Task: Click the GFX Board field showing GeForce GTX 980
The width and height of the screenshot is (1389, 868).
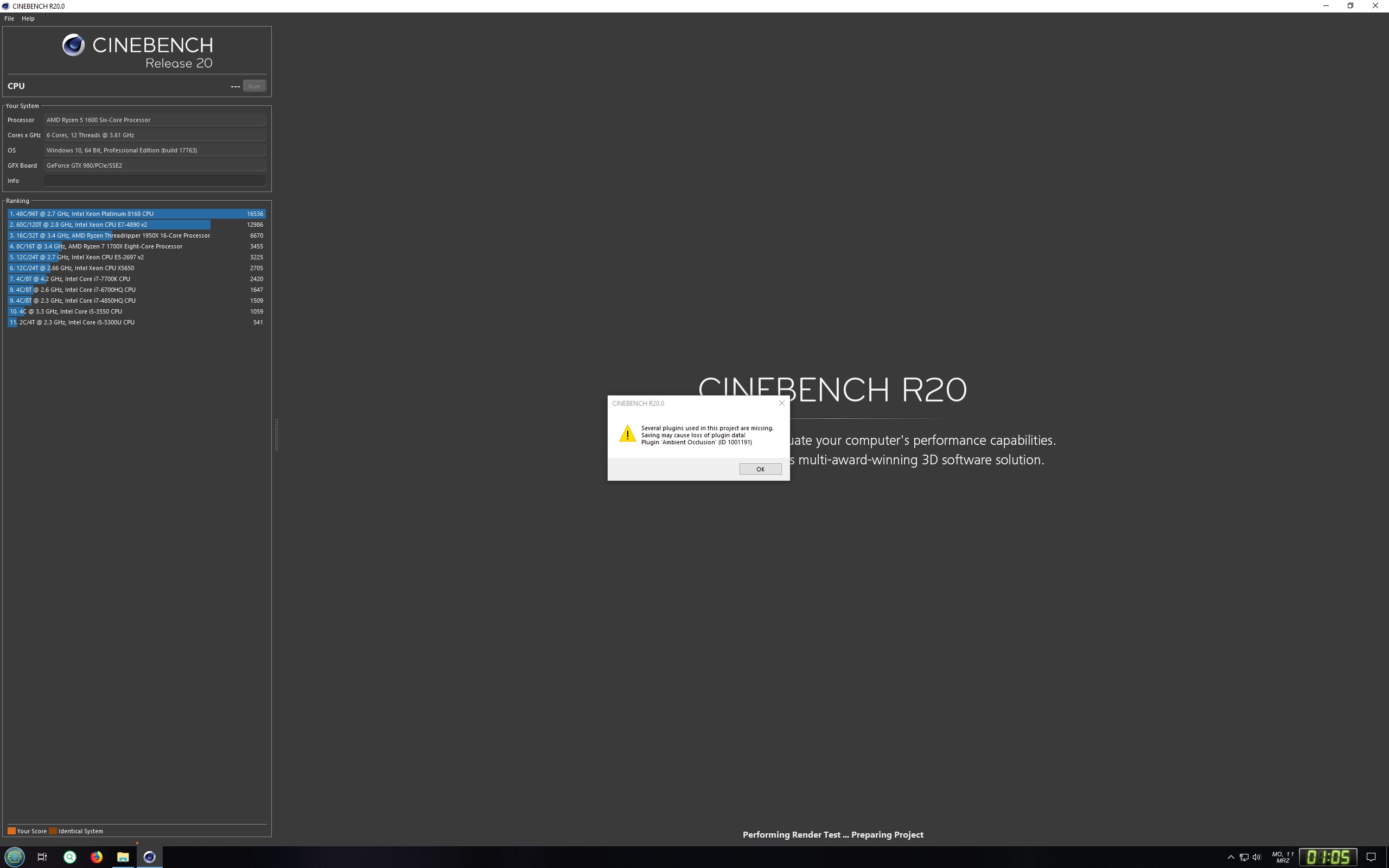Action: (x=155, y=165)
